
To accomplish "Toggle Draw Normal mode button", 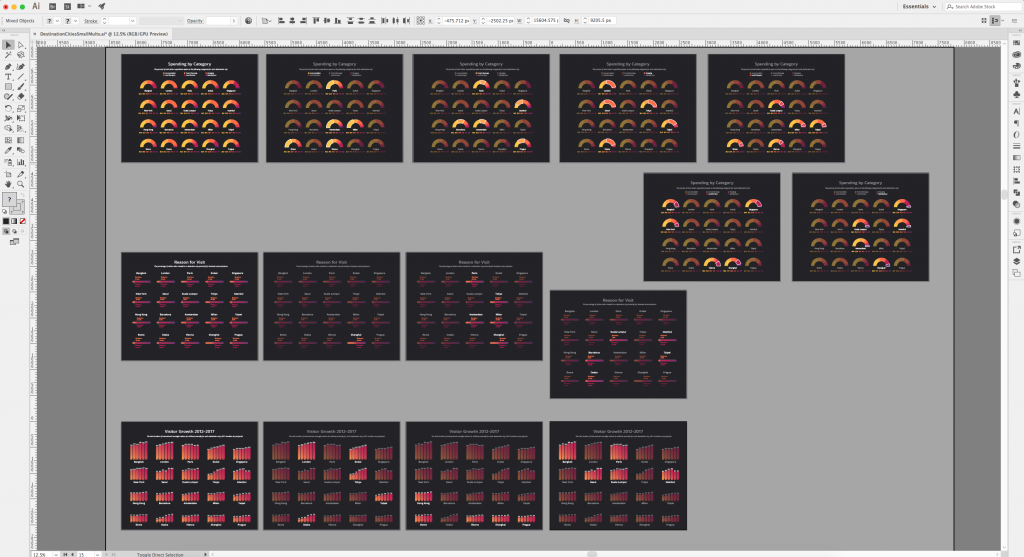I will pos(6,231).
